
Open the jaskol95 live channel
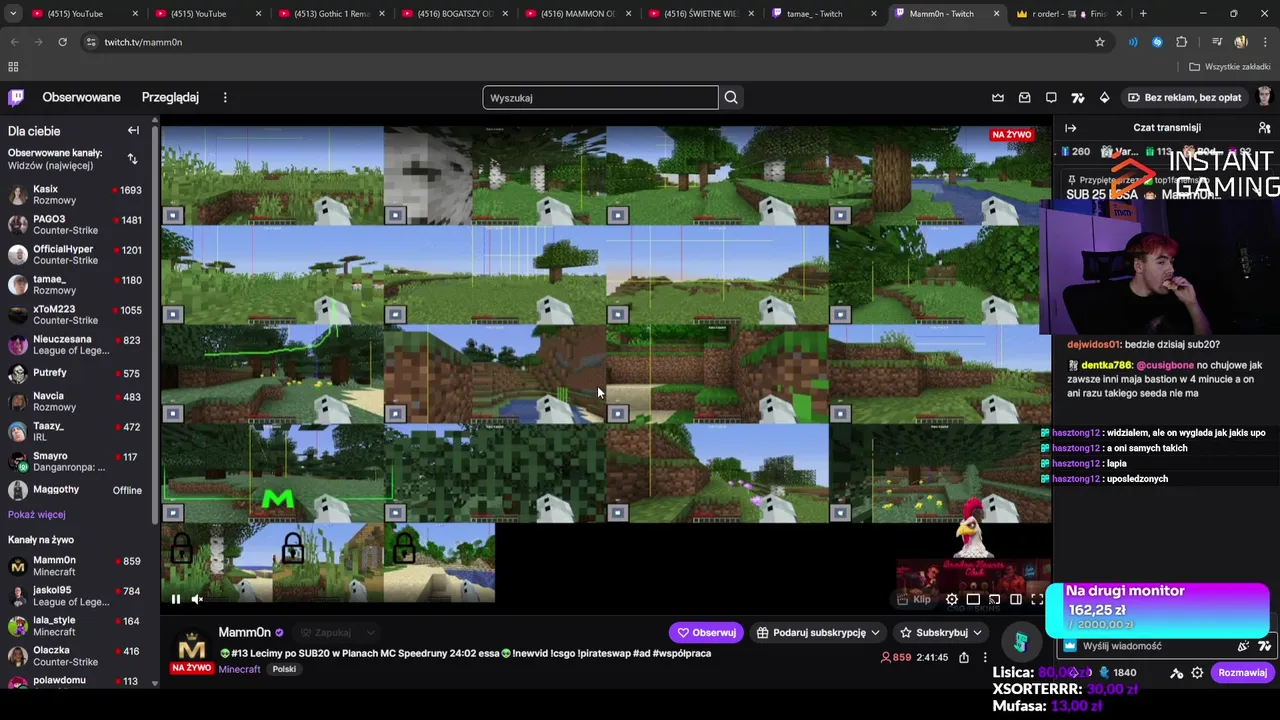click(x=77, y=596)
